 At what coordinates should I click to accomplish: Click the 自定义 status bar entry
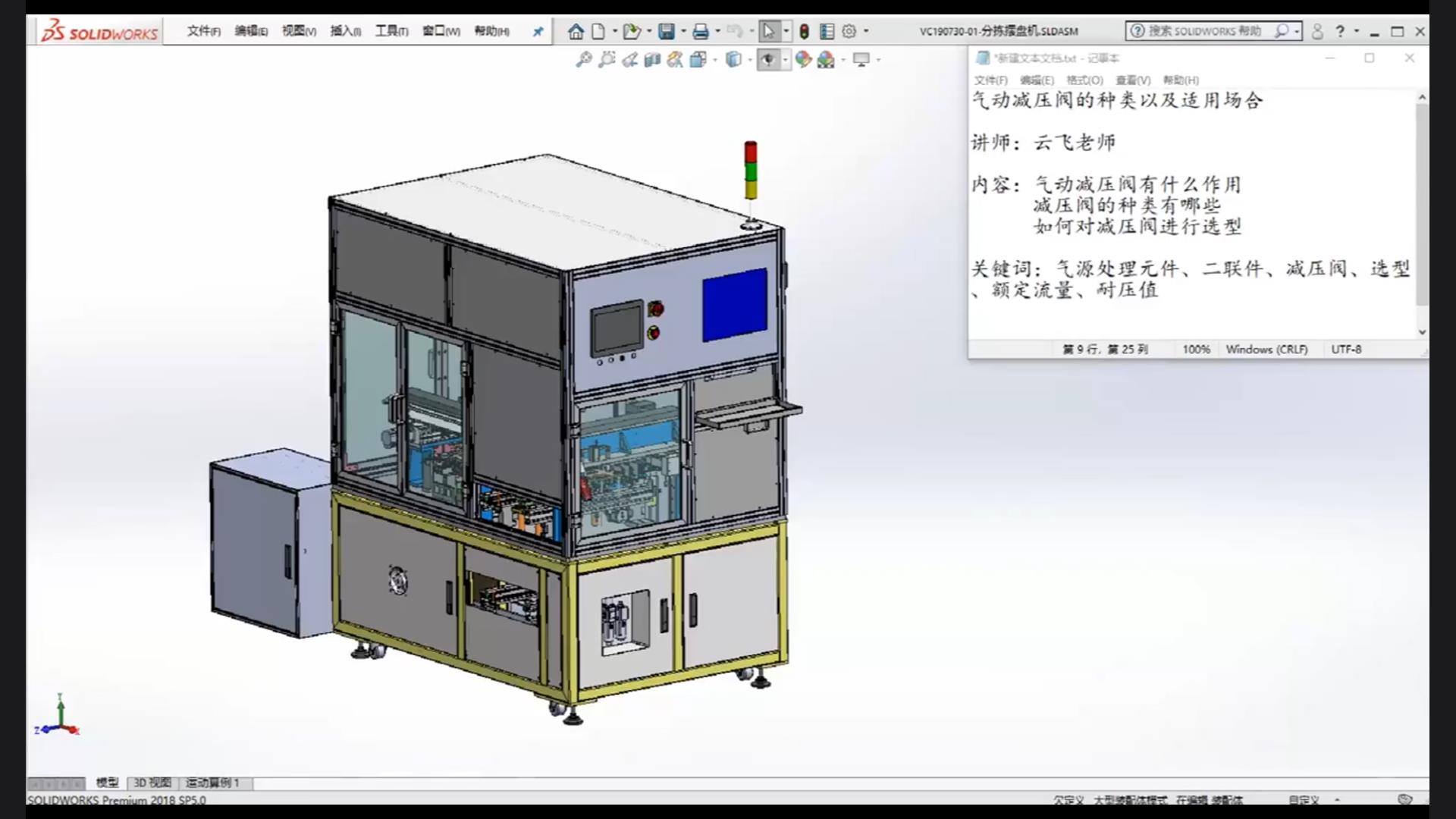[1304, 800]
